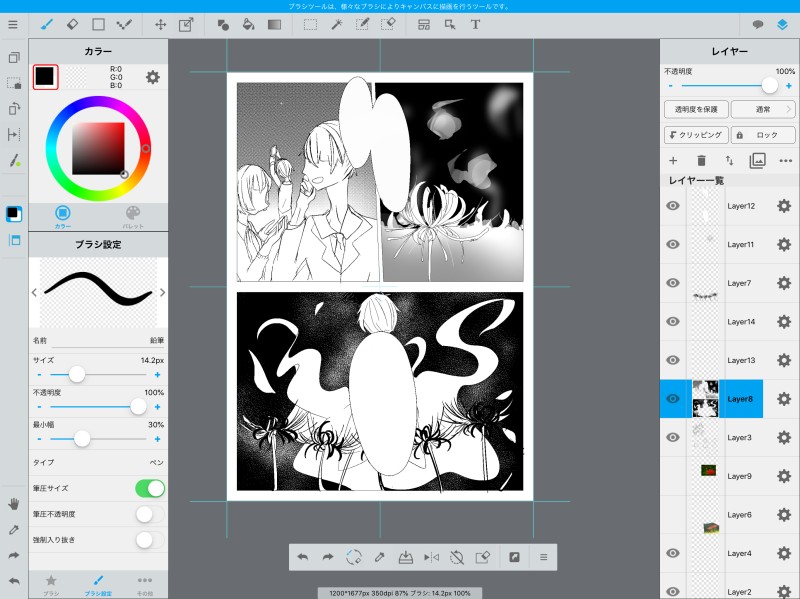The width and height of the screenshot is (800, 599).
Task: Hide Layer12 using its eye icon
Action: 673,206
